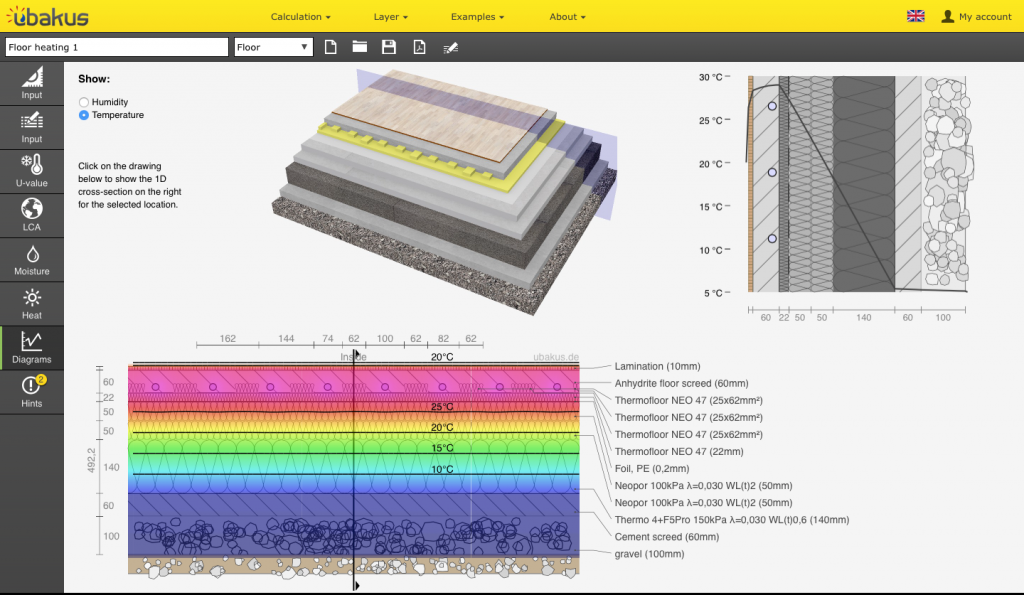Open the About menu
The image size is (1024, 595).
point(567,17)
